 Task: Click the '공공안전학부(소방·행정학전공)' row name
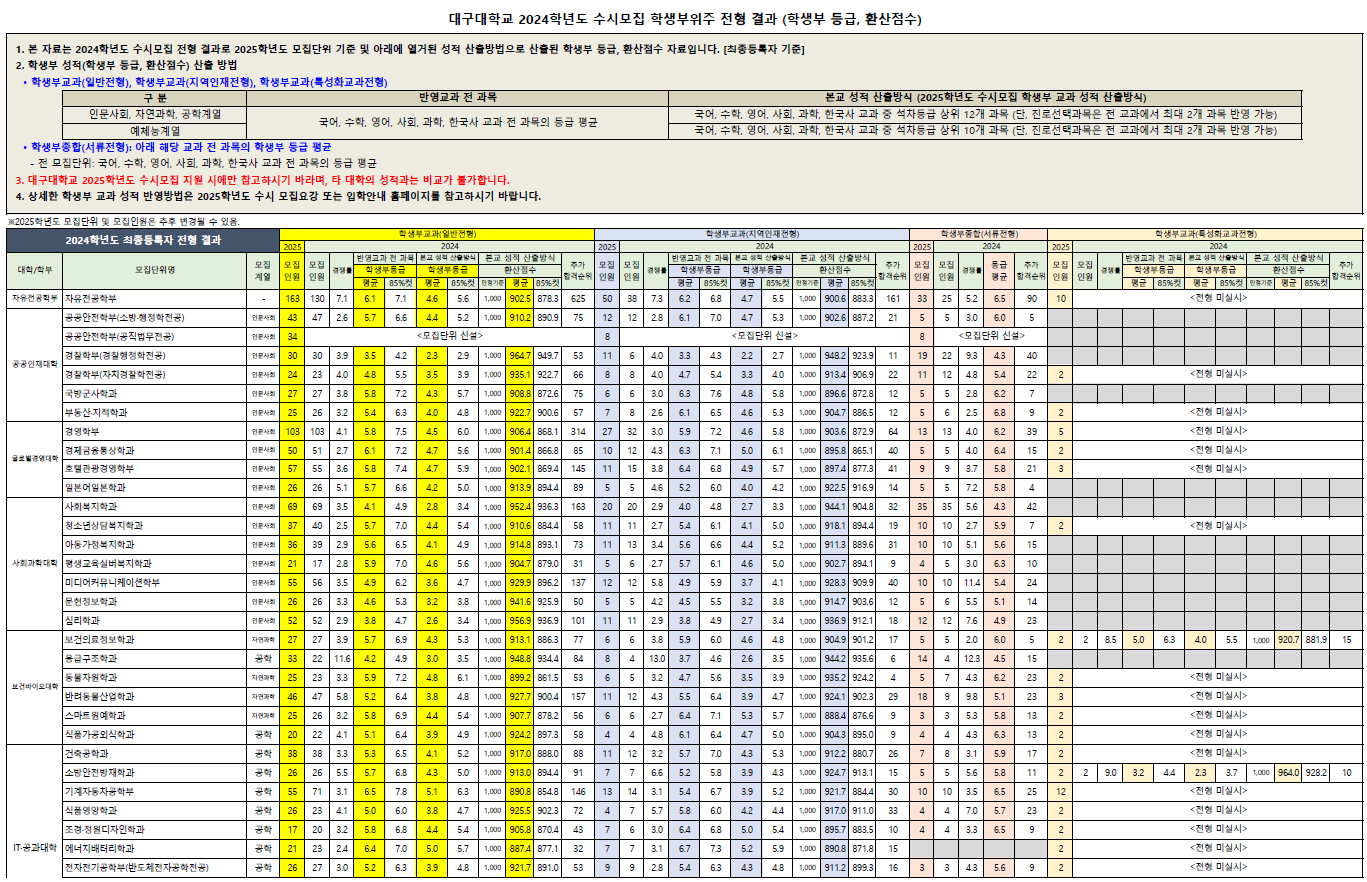coord(154,317)
